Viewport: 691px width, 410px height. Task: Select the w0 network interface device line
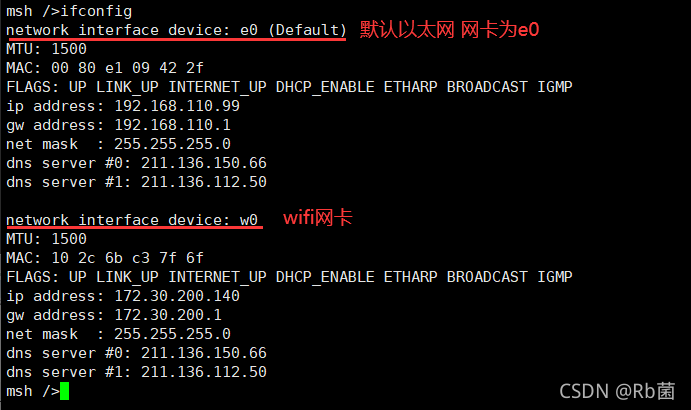tap(132, 220)
